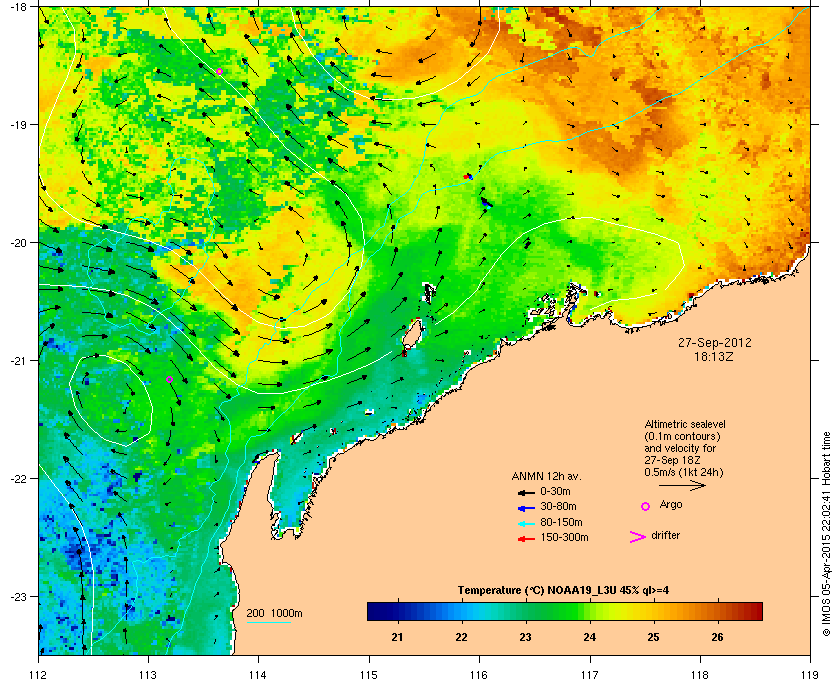
Task: Click the cyan 200 1000m depth contour line sample
Action: pos(268,623)
